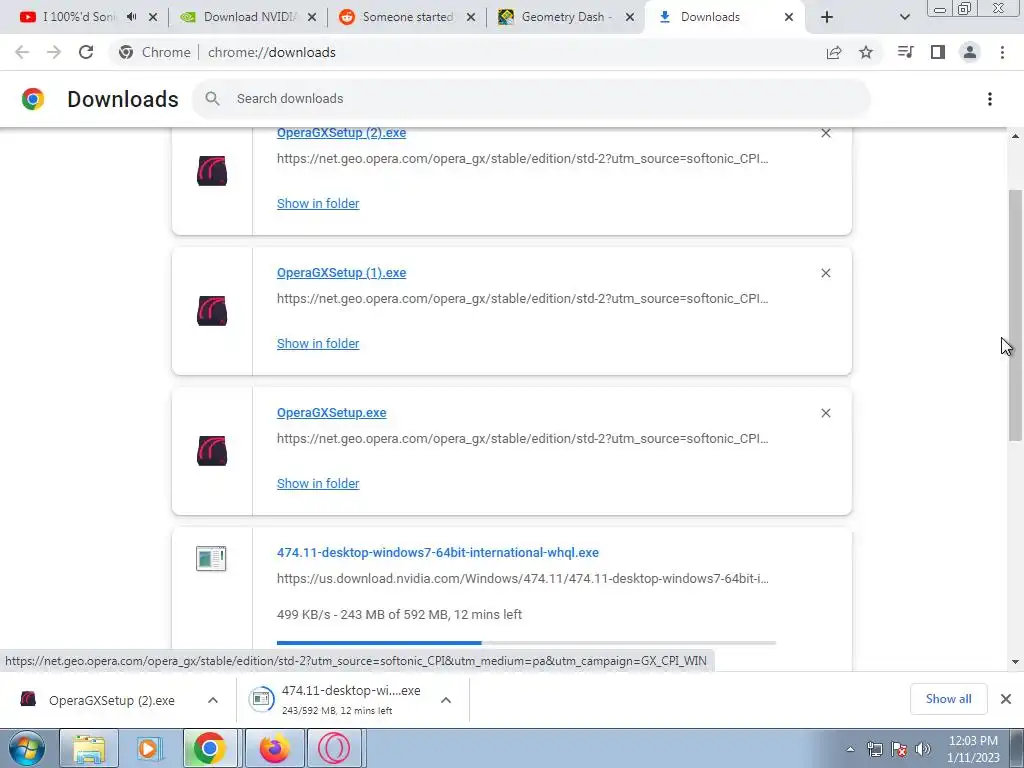1024x768 pixels.
Task: Launch Windows Media Player from taskbar
Action: [x=149, y=748]
